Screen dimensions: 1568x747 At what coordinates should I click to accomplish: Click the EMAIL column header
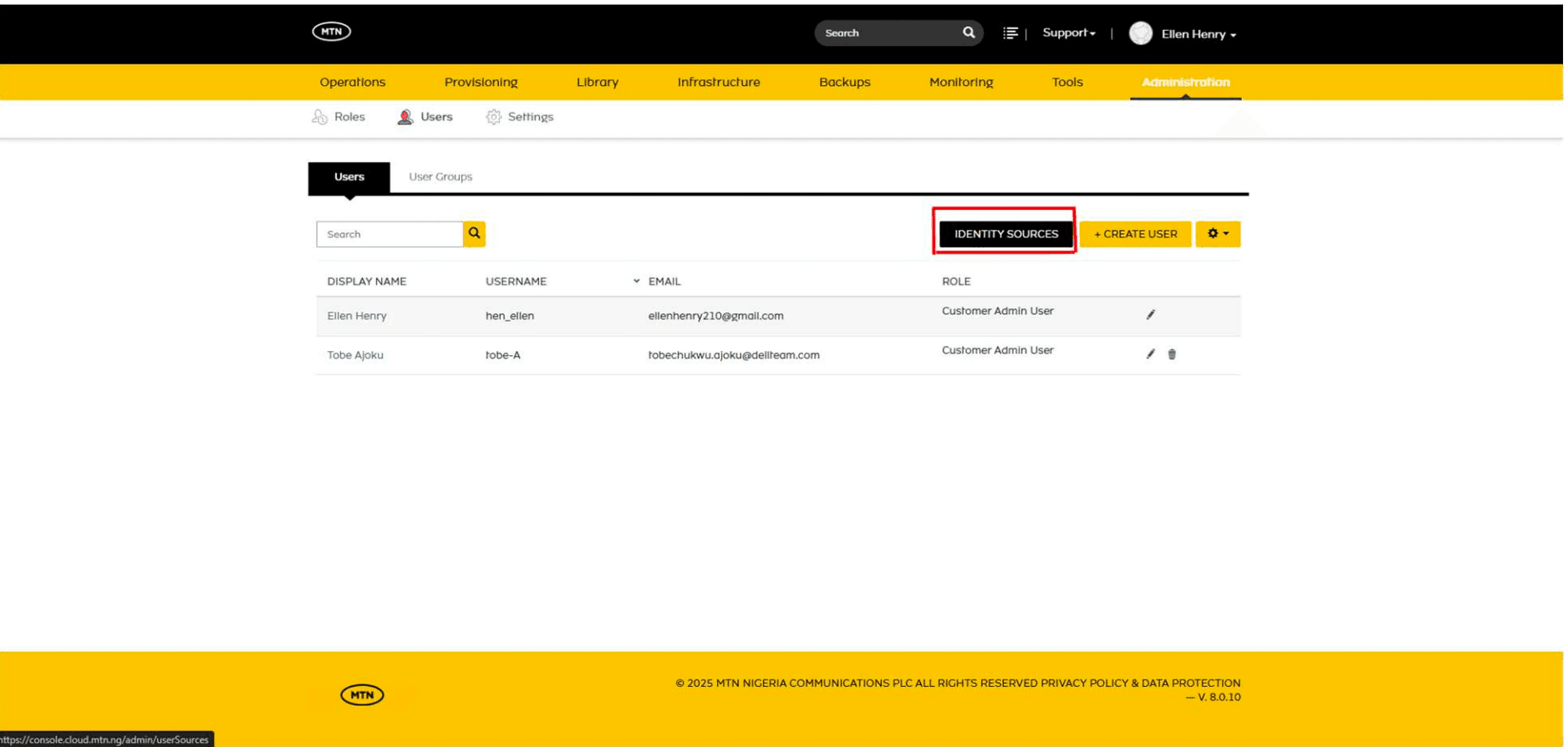click(666, 282)
